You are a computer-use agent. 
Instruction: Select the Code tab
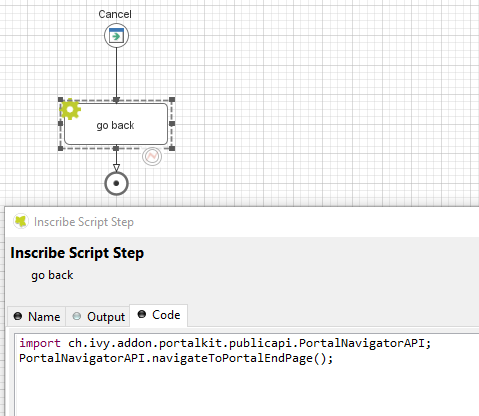(x=159, y=315)
